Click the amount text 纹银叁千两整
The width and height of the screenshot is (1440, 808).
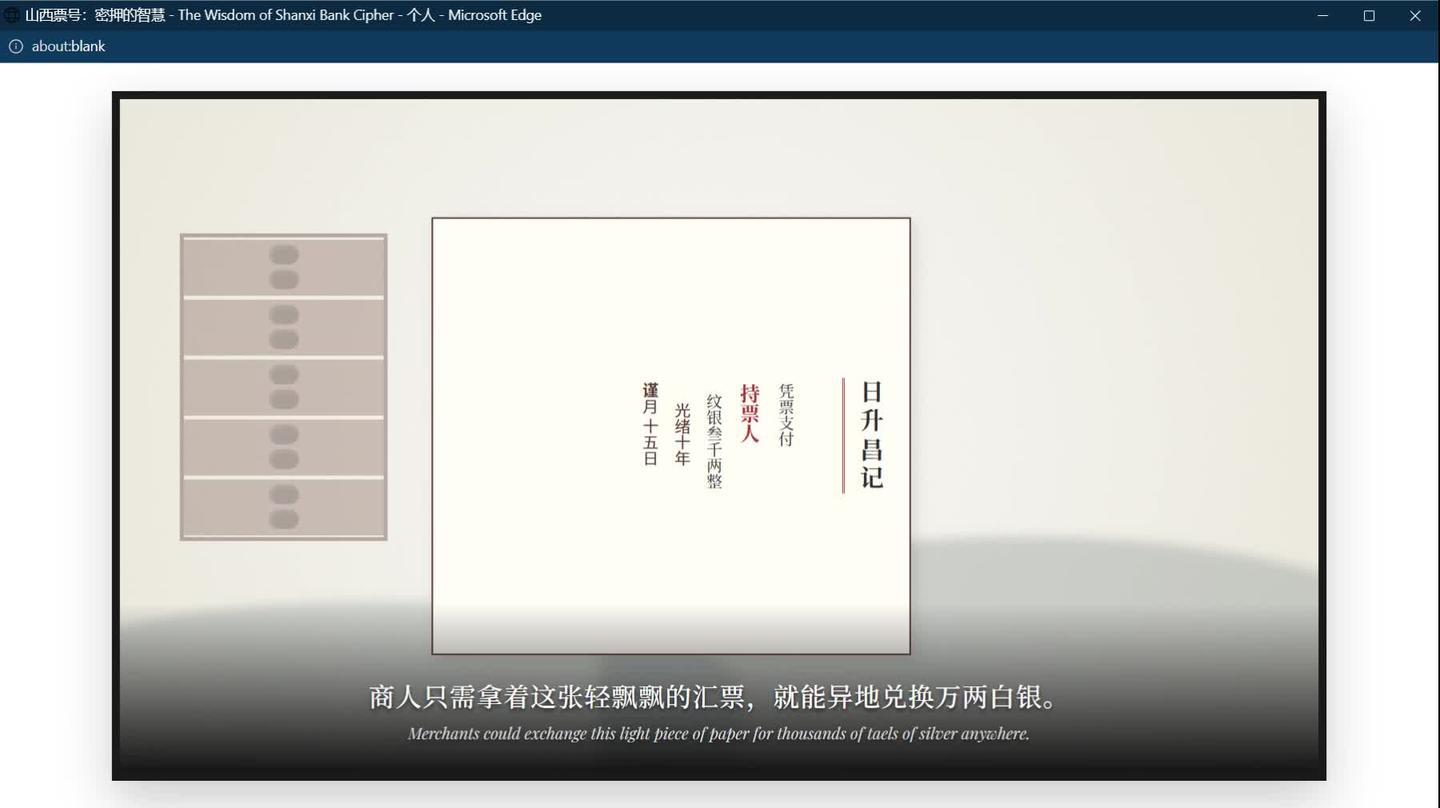(714, 441)
